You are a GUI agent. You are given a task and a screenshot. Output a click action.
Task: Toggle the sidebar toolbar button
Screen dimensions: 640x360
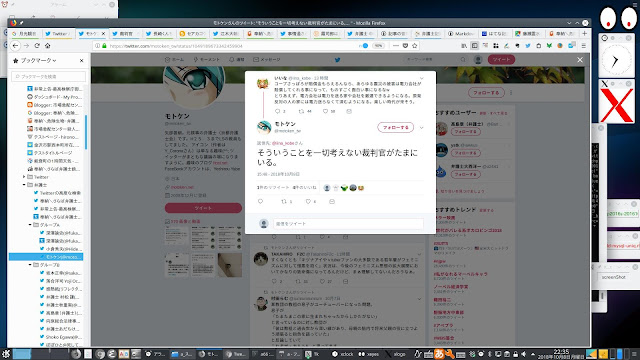point(475,46)
